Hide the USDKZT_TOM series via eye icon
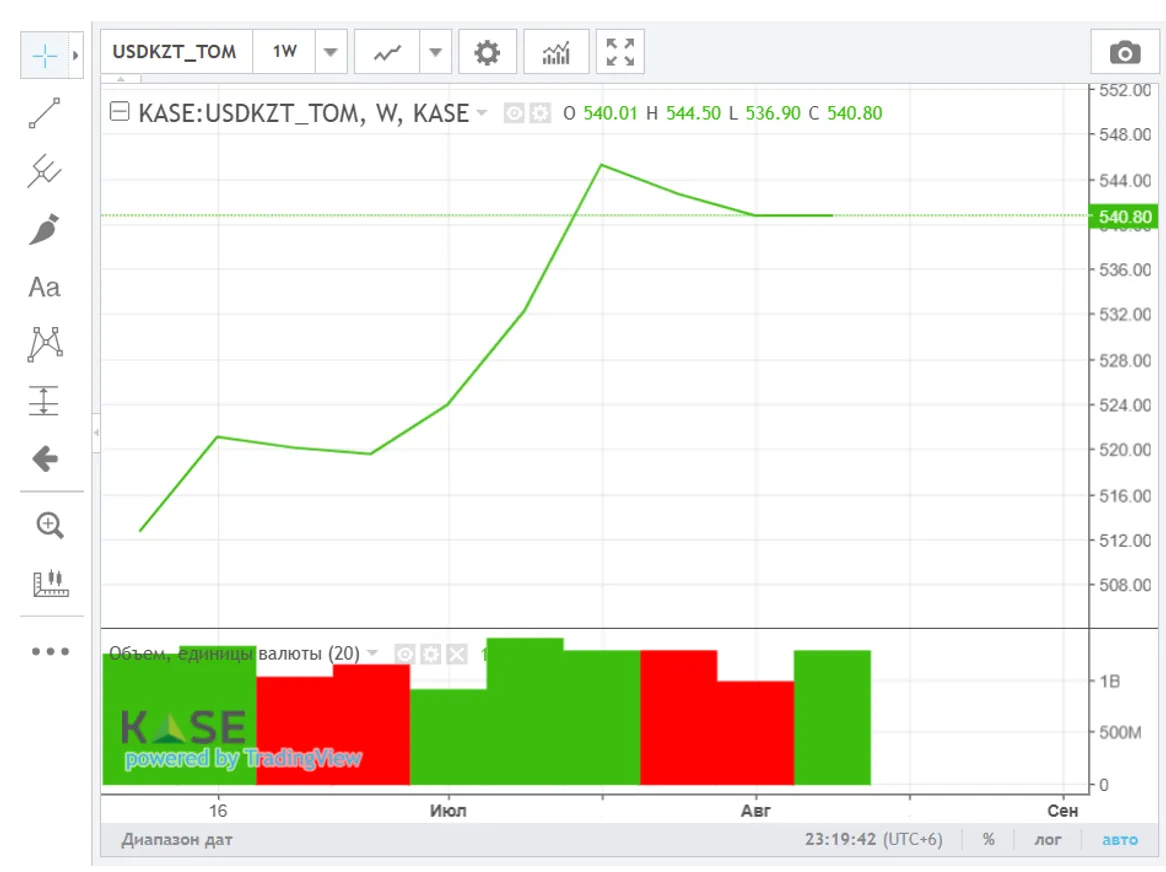This screenshot has height=872, width=1166. [x=513, y=113]
